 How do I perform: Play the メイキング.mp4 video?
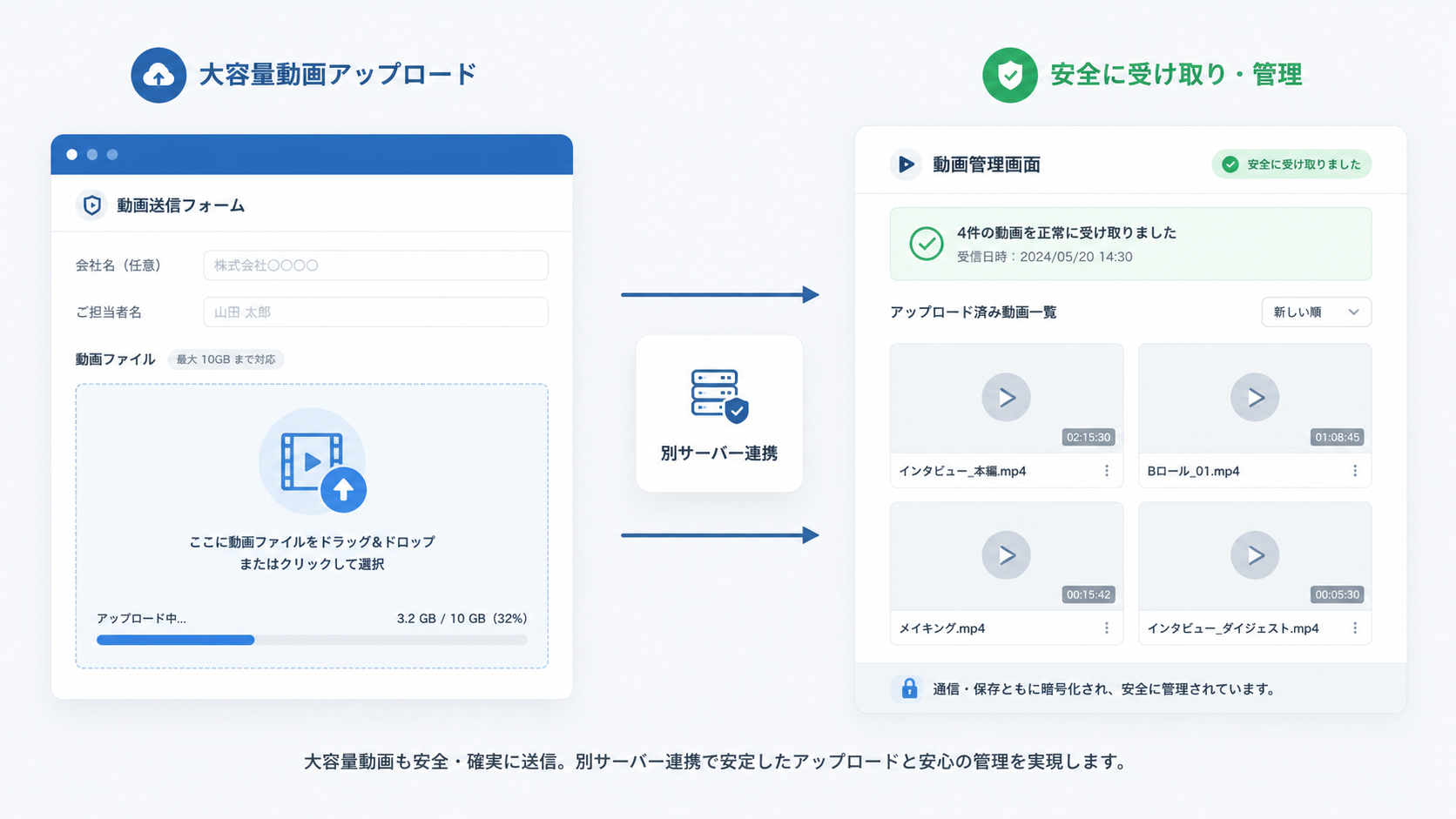coord(1006,555)
